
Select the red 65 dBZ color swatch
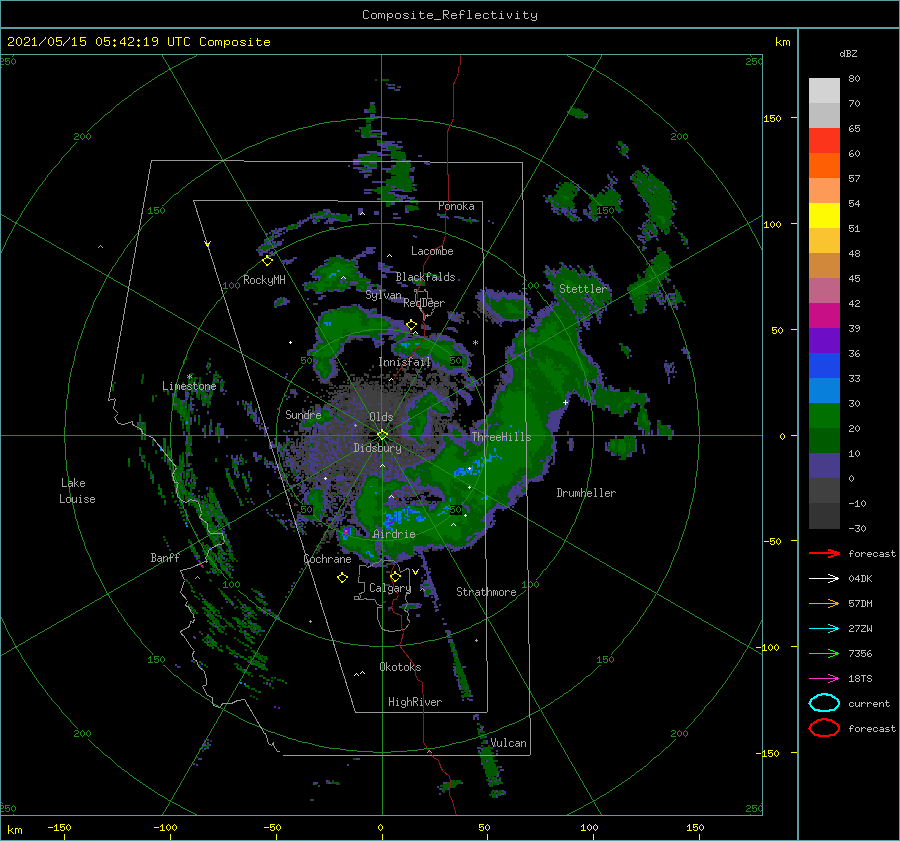(824, 141)
